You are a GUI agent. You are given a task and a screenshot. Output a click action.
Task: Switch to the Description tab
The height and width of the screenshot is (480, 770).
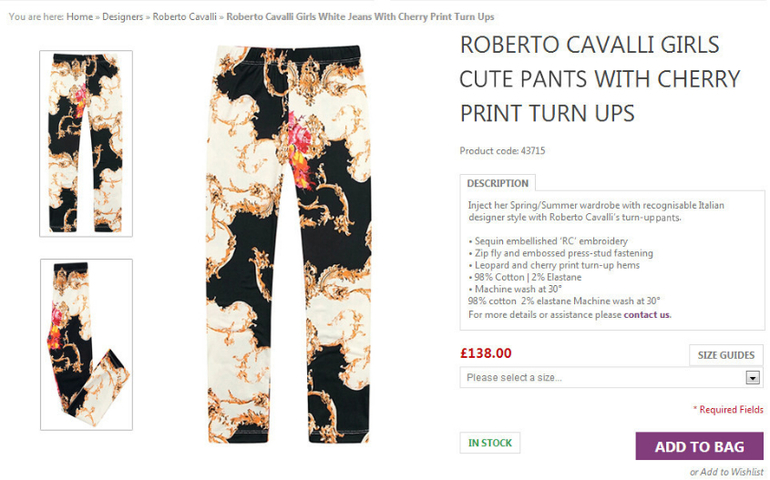click(x=497, y=184)
